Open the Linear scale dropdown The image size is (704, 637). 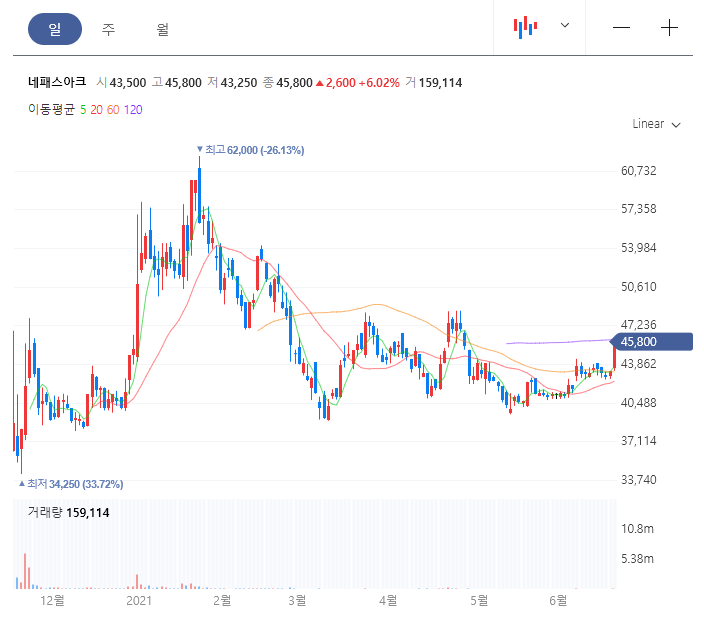point(656,124)
